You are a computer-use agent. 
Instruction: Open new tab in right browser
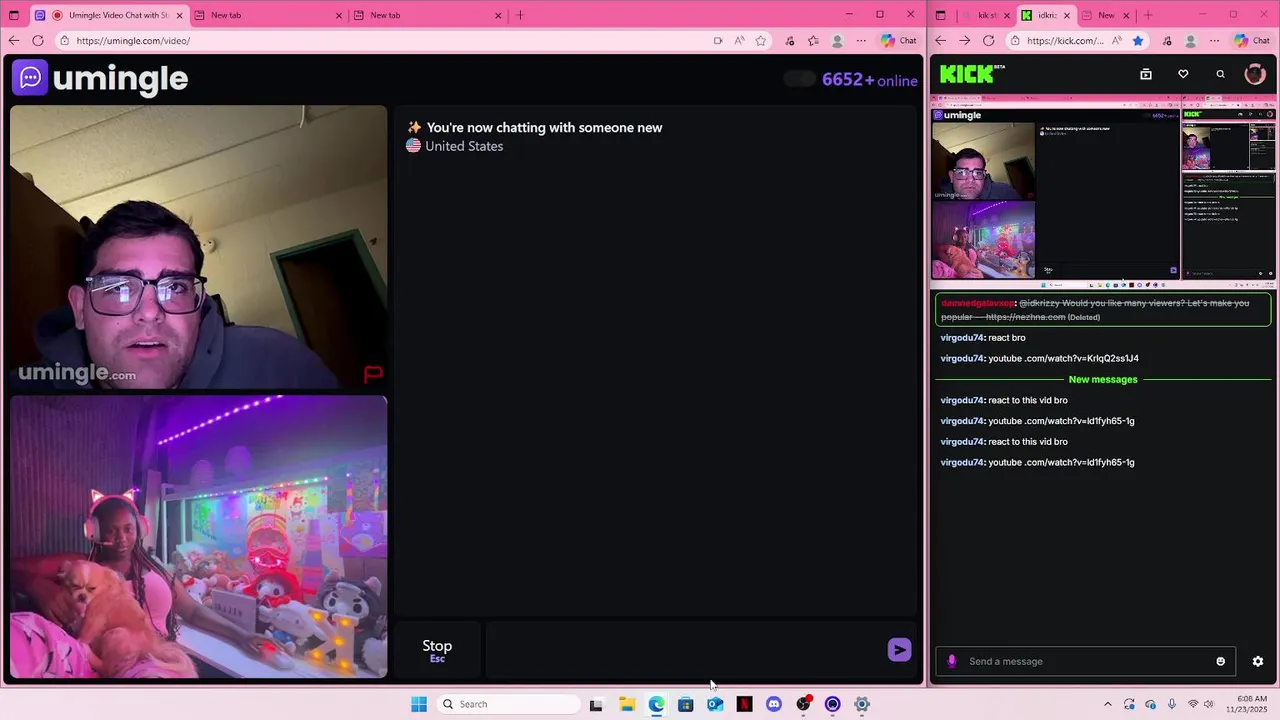click(1148, 15)
